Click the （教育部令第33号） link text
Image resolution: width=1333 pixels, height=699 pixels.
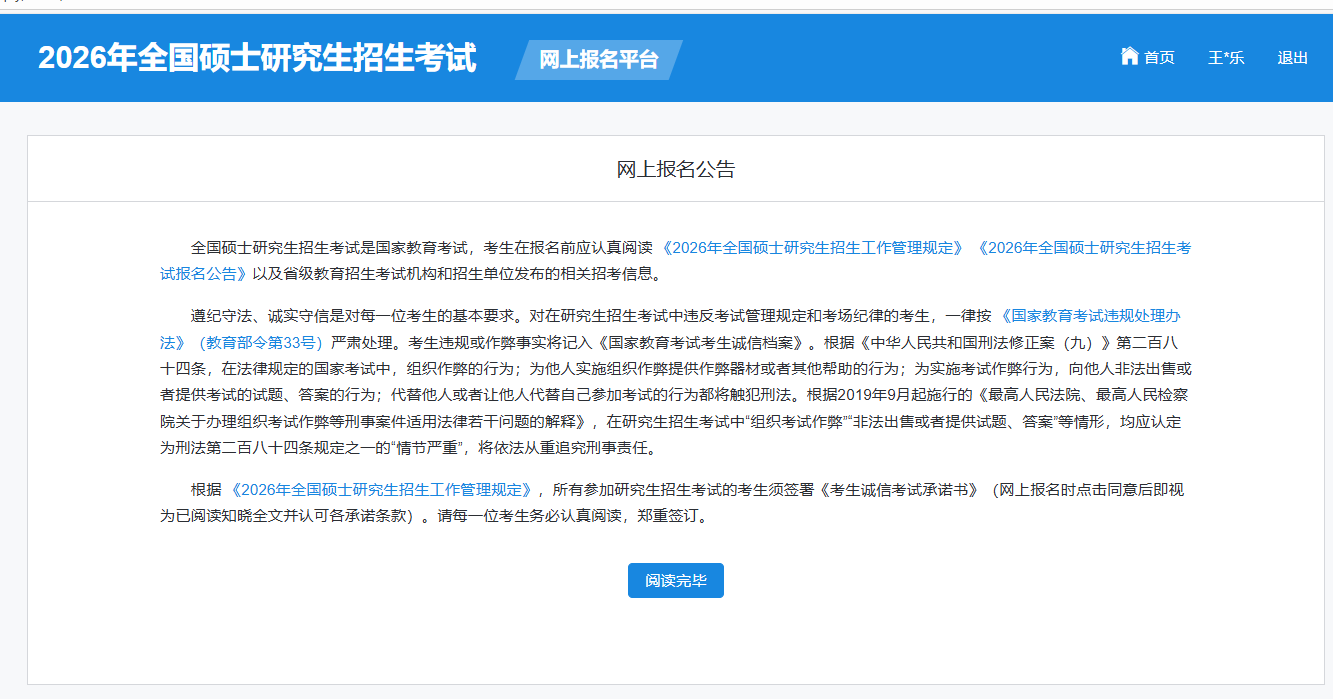pyautogui.click(x=257, y=343)
